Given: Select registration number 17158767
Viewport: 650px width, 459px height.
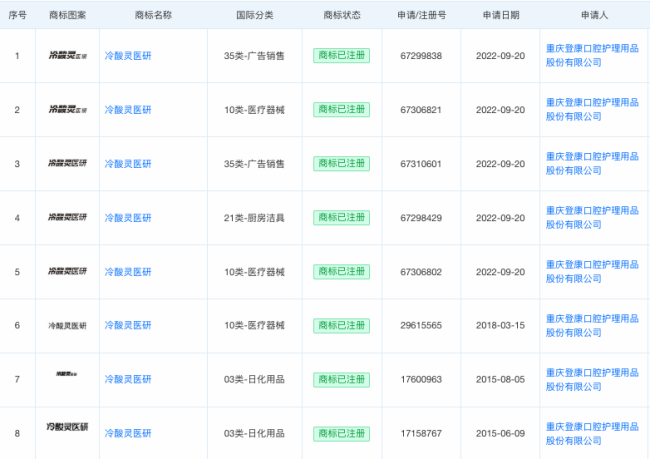Looking at the screenshot, I should click(x=421, y=433).
